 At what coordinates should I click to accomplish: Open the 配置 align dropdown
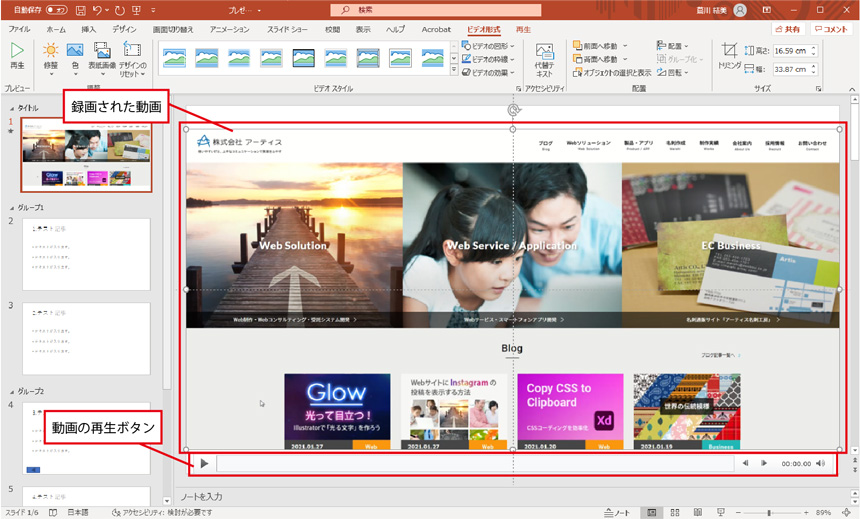click(x=672, y=46)
